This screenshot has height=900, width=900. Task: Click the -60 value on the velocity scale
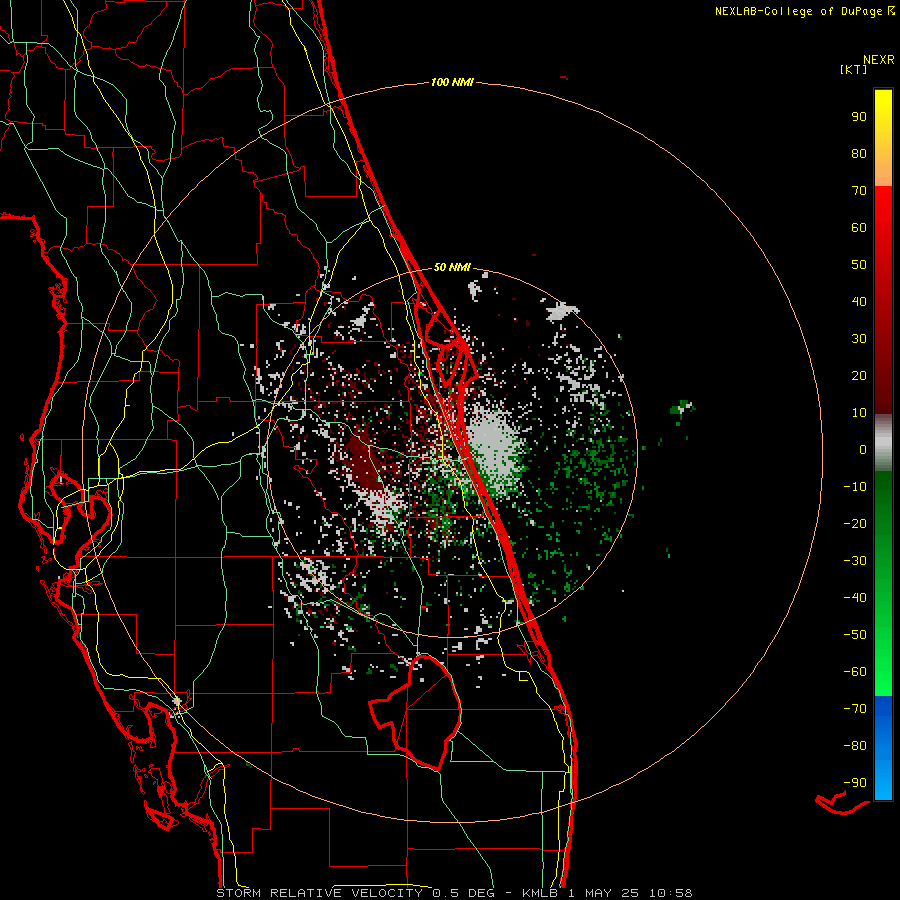pyautogui.click(x=855, y=672)
